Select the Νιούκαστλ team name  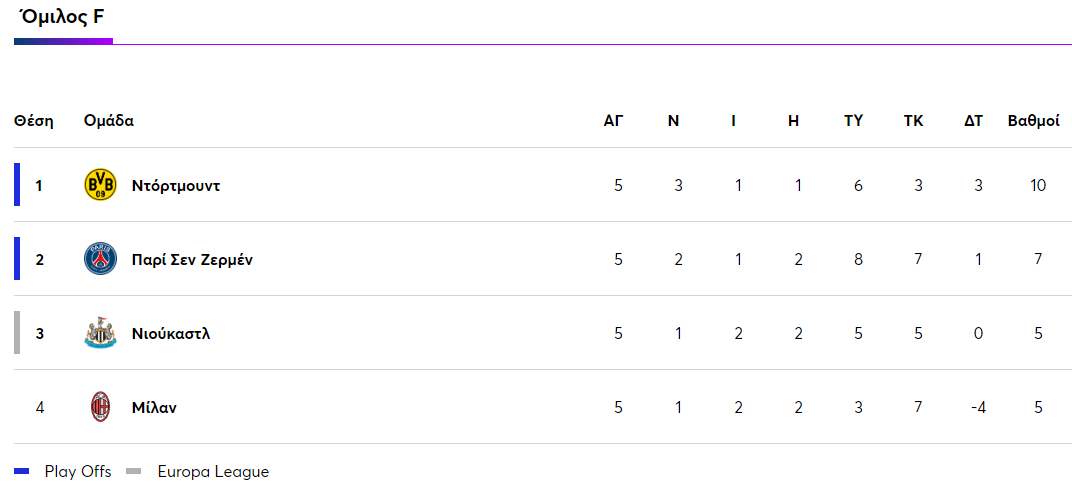coord(171,333)
